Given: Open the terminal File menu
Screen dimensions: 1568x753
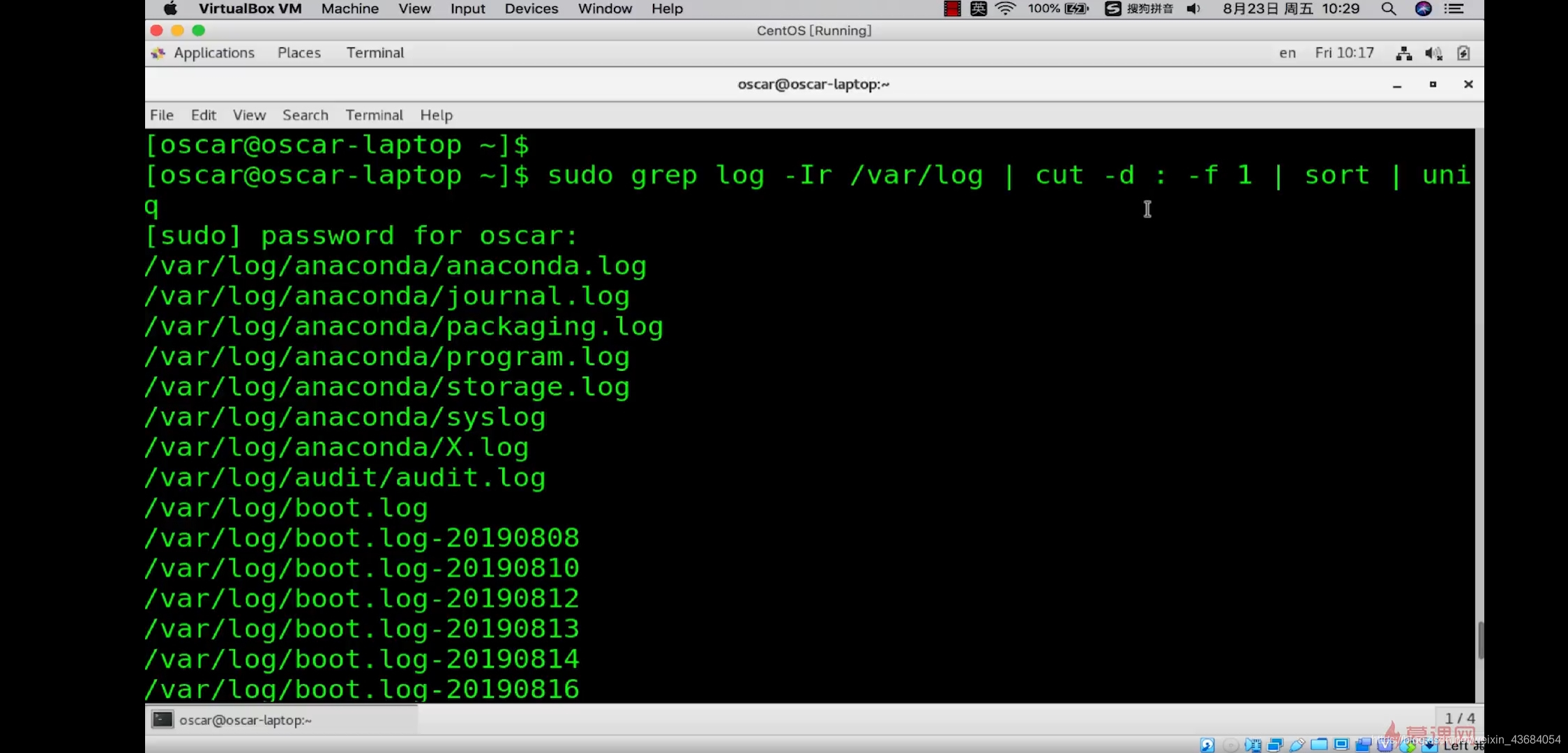Looking at the screenshot, I should (161, 115).
